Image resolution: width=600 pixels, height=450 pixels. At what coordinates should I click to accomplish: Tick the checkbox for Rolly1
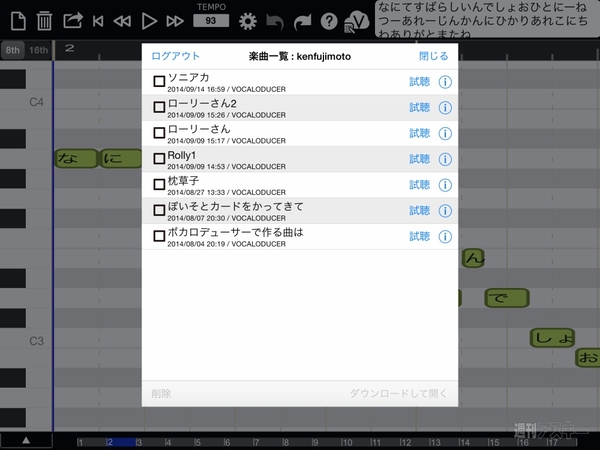(x=159, y=159)
